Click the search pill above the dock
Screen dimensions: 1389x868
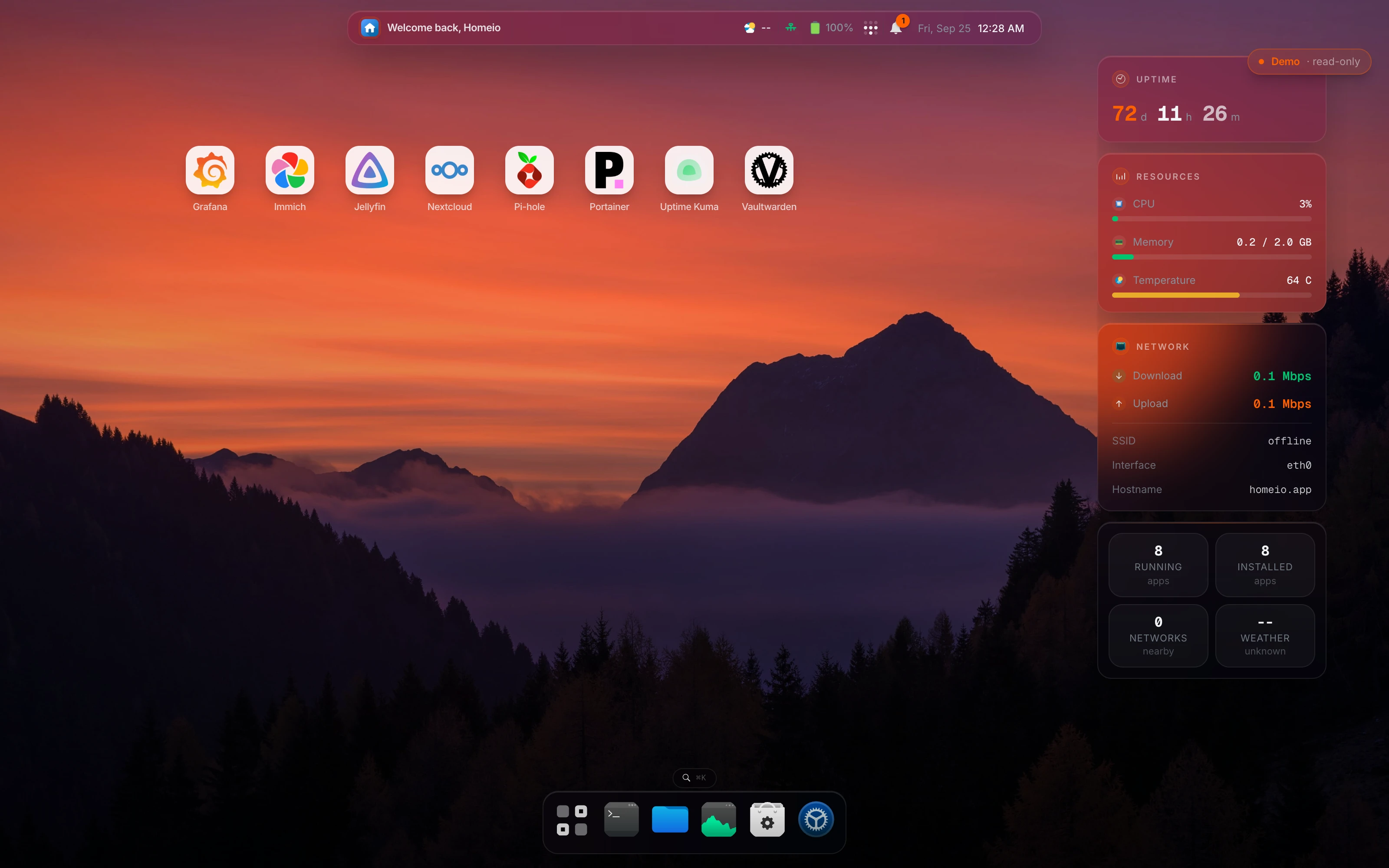click(694, 777)
